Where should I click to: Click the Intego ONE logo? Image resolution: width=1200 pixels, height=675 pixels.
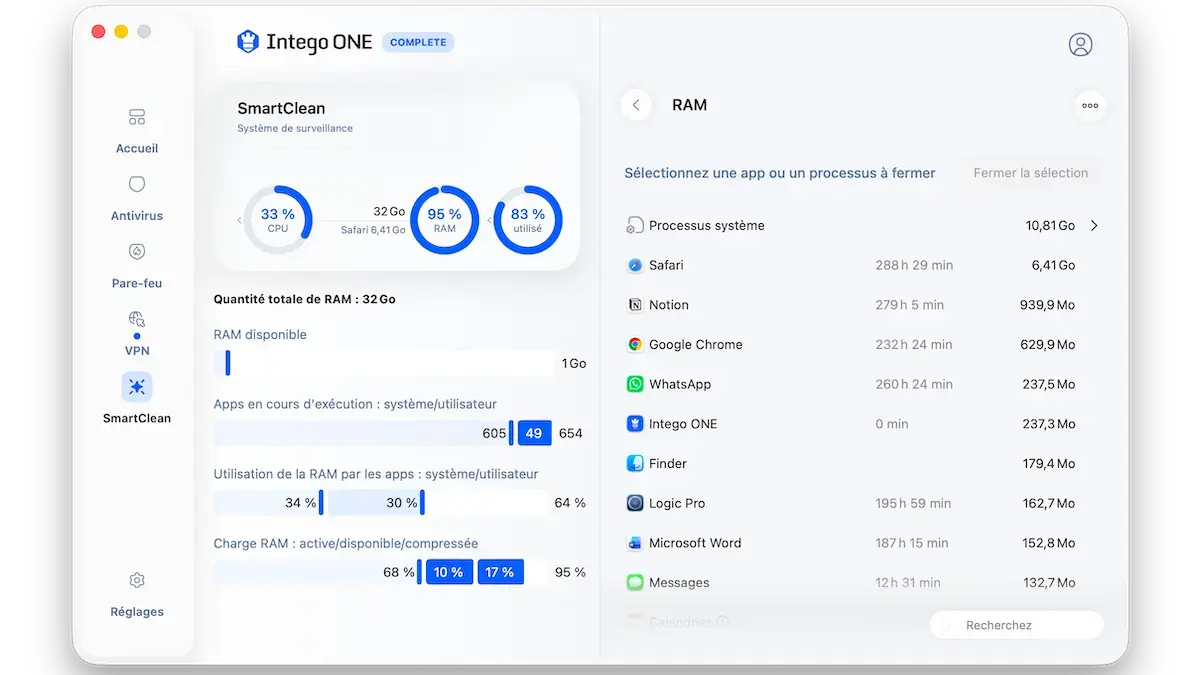click(304, 42)
